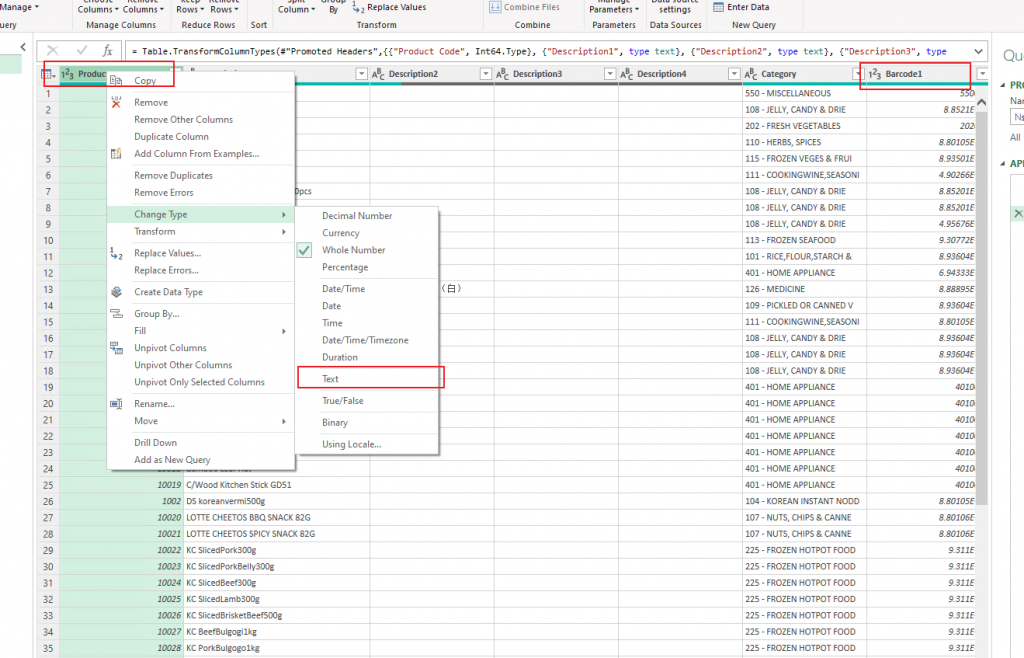Click Replace Values in the ribbon

pos(390,7)
